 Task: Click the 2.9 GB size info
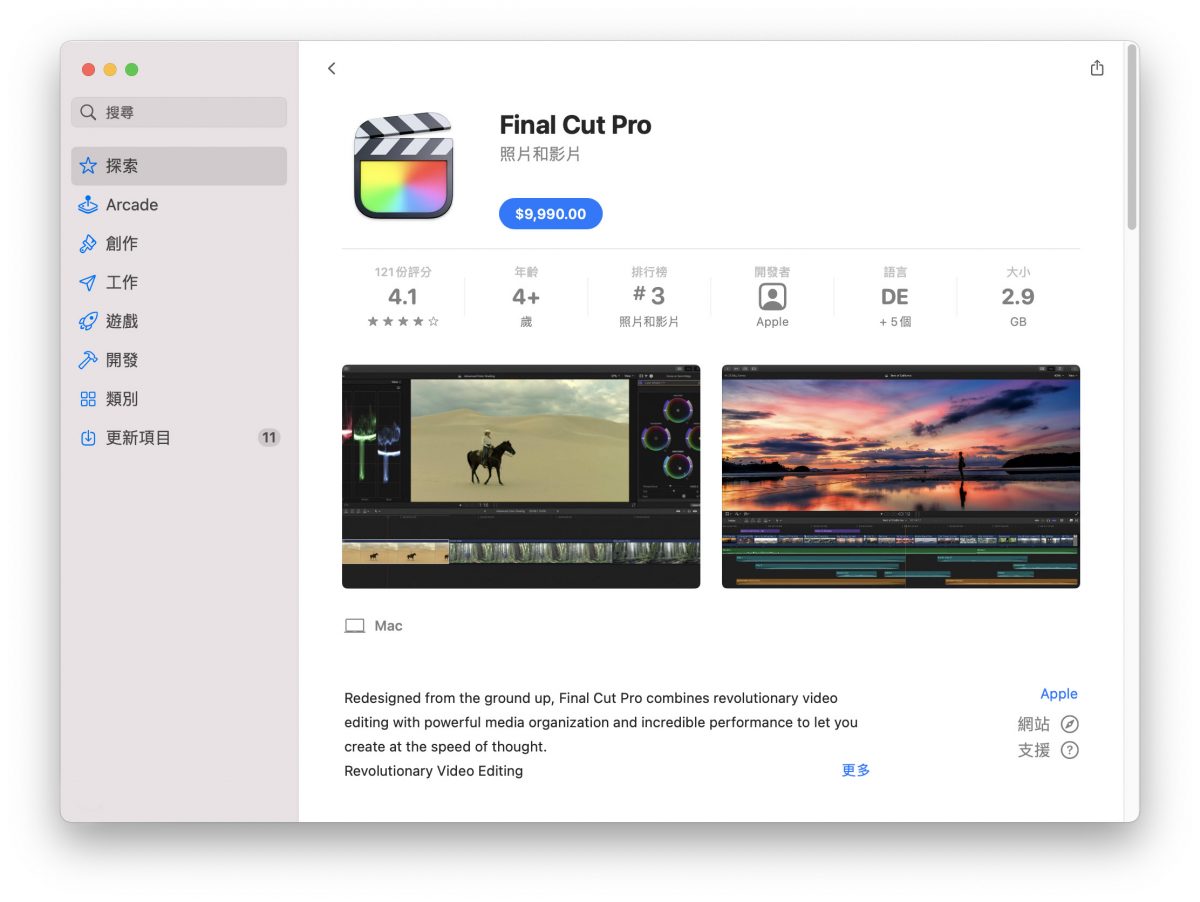1018,297
